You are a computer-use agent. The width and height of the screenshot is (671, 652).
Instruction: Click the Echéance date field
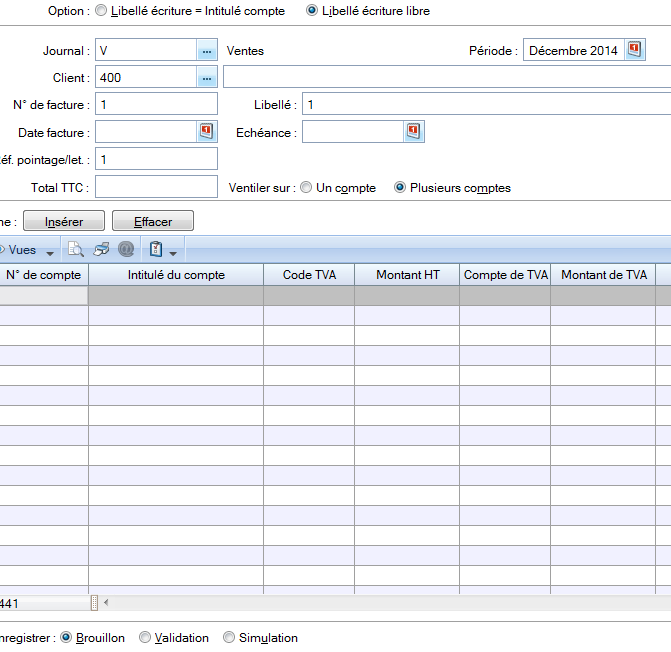pos(353,132)
